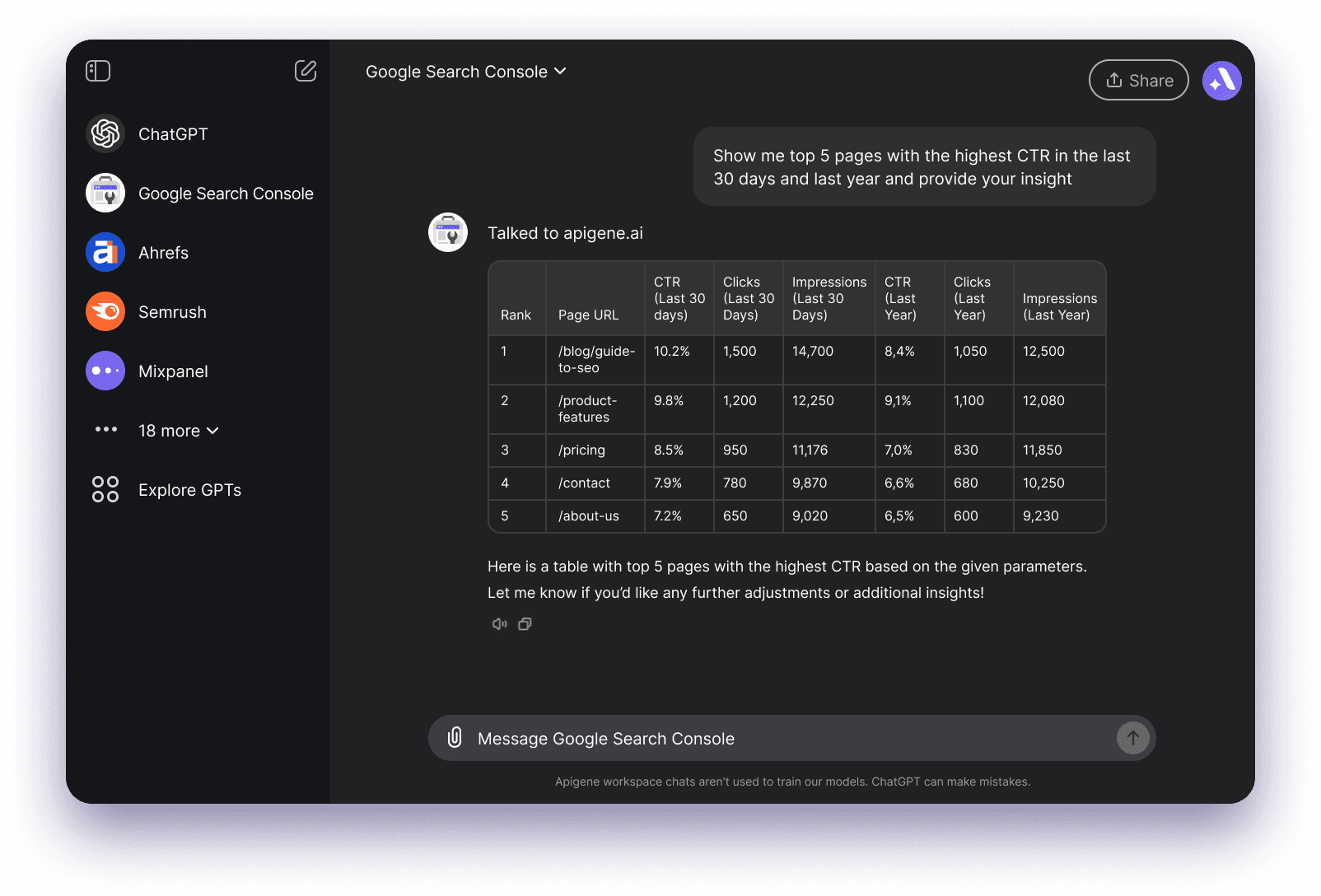Screen dimensions: 1321x896
Task: Click the Clicks (Last 30 Days) header
Action: click(749, 298)
